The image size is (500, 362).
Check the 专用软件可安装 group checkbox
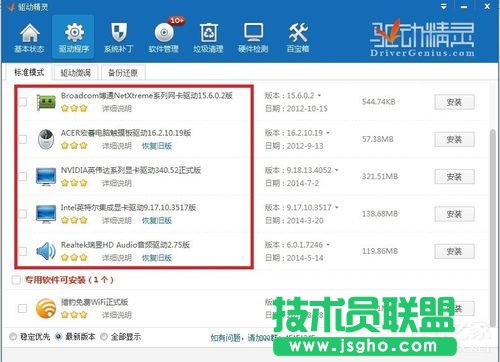(16, 280)
